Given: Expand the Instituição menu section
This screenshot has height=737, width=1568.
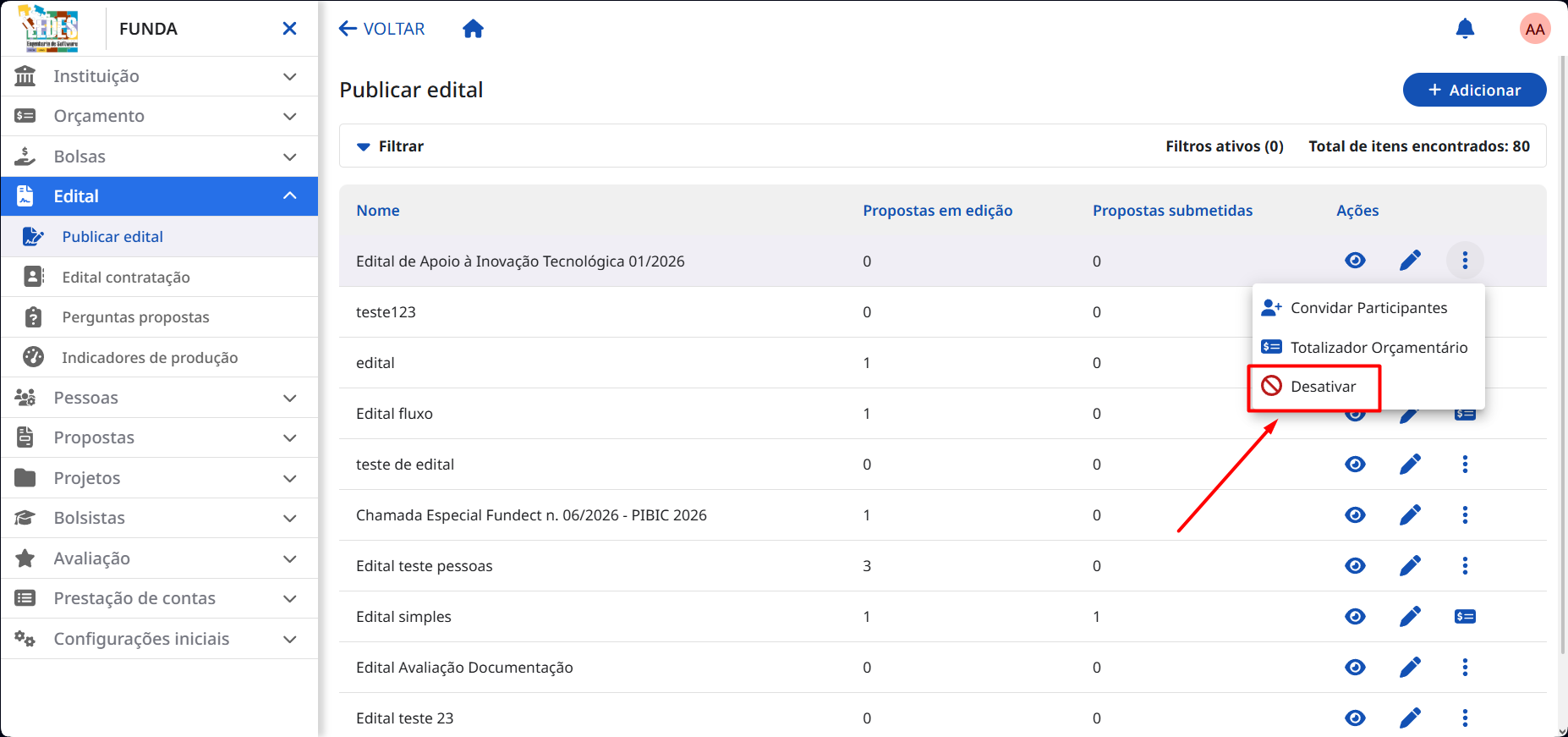Looking at the screenshot, I should pyautogui.click(x=160, y=76).
